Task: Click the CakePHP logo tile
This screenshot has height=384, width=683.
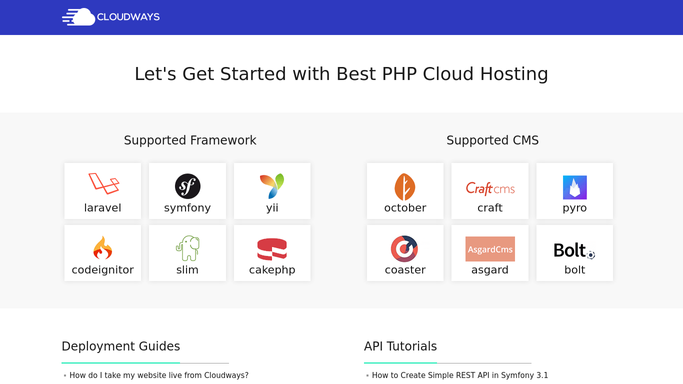Action: (272, 253)
